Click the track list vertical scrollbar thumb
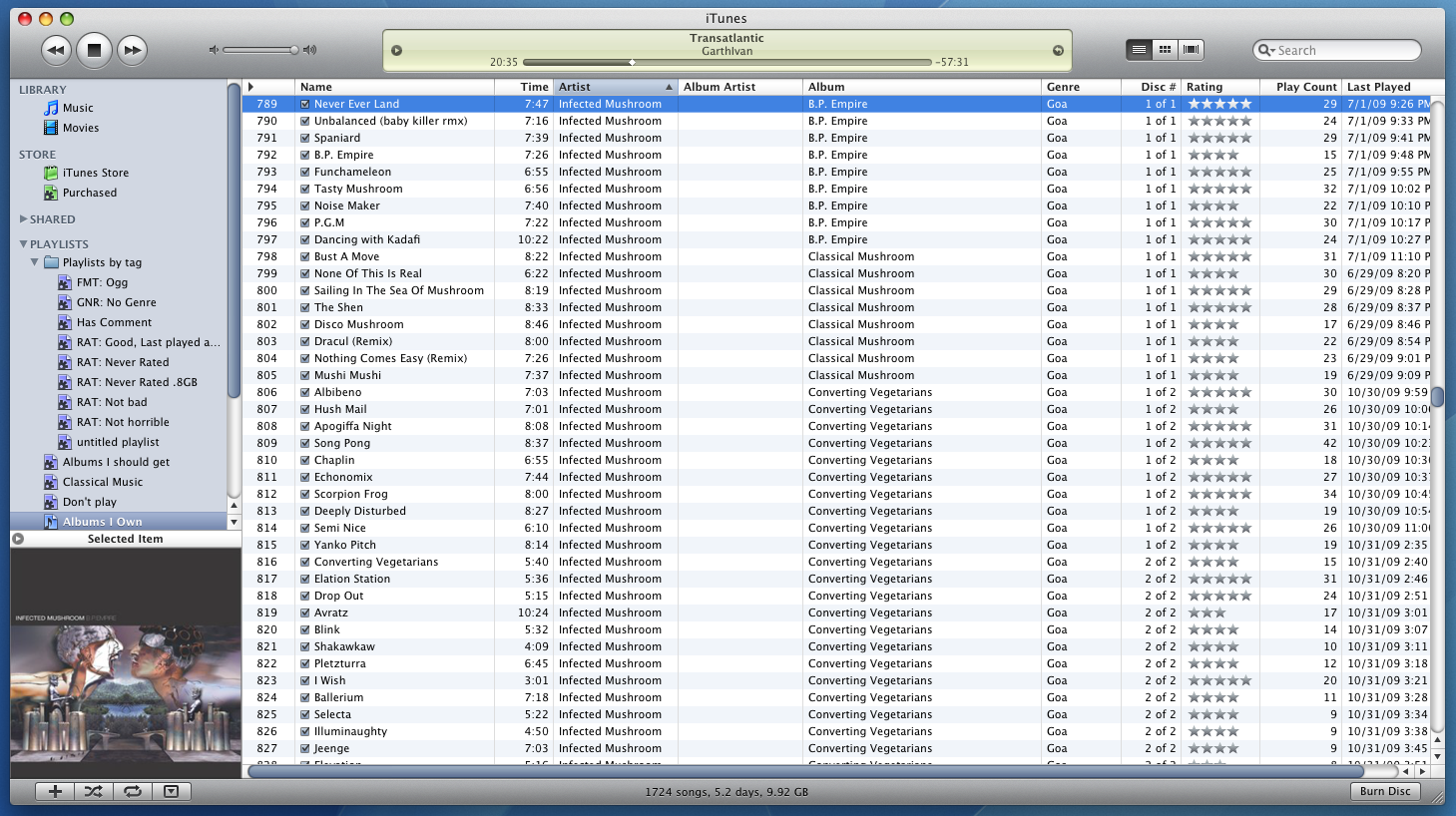 click(x=1438, y=398)
